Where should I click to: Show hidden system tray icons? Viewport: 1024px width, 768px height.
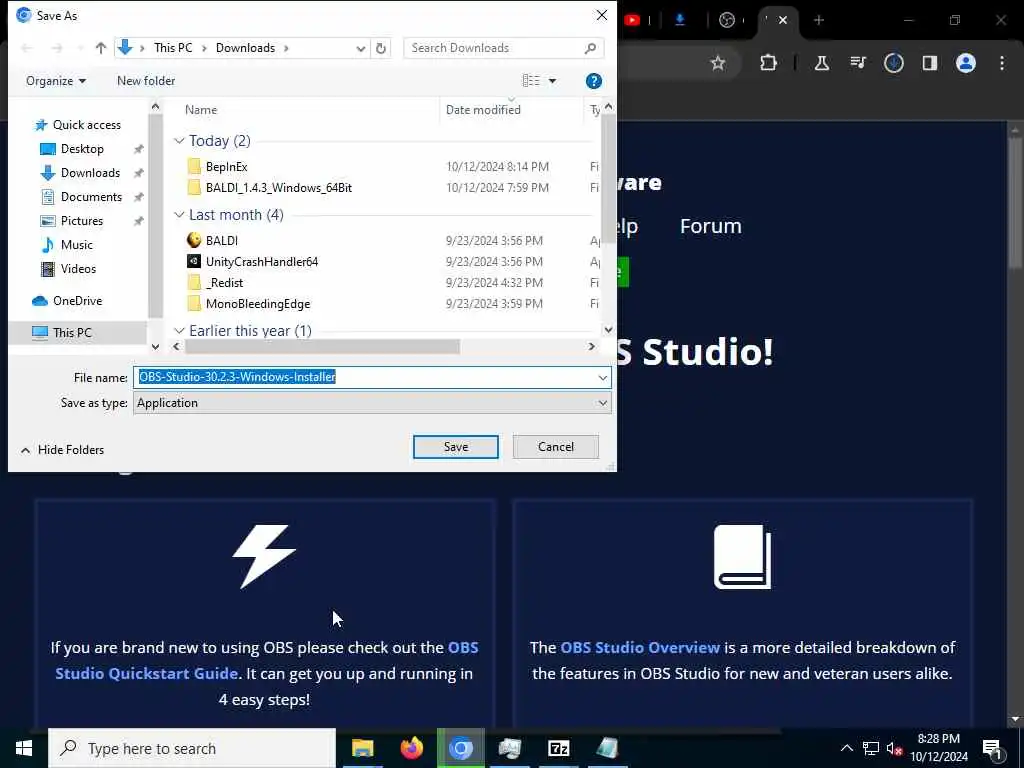[846, 748]
